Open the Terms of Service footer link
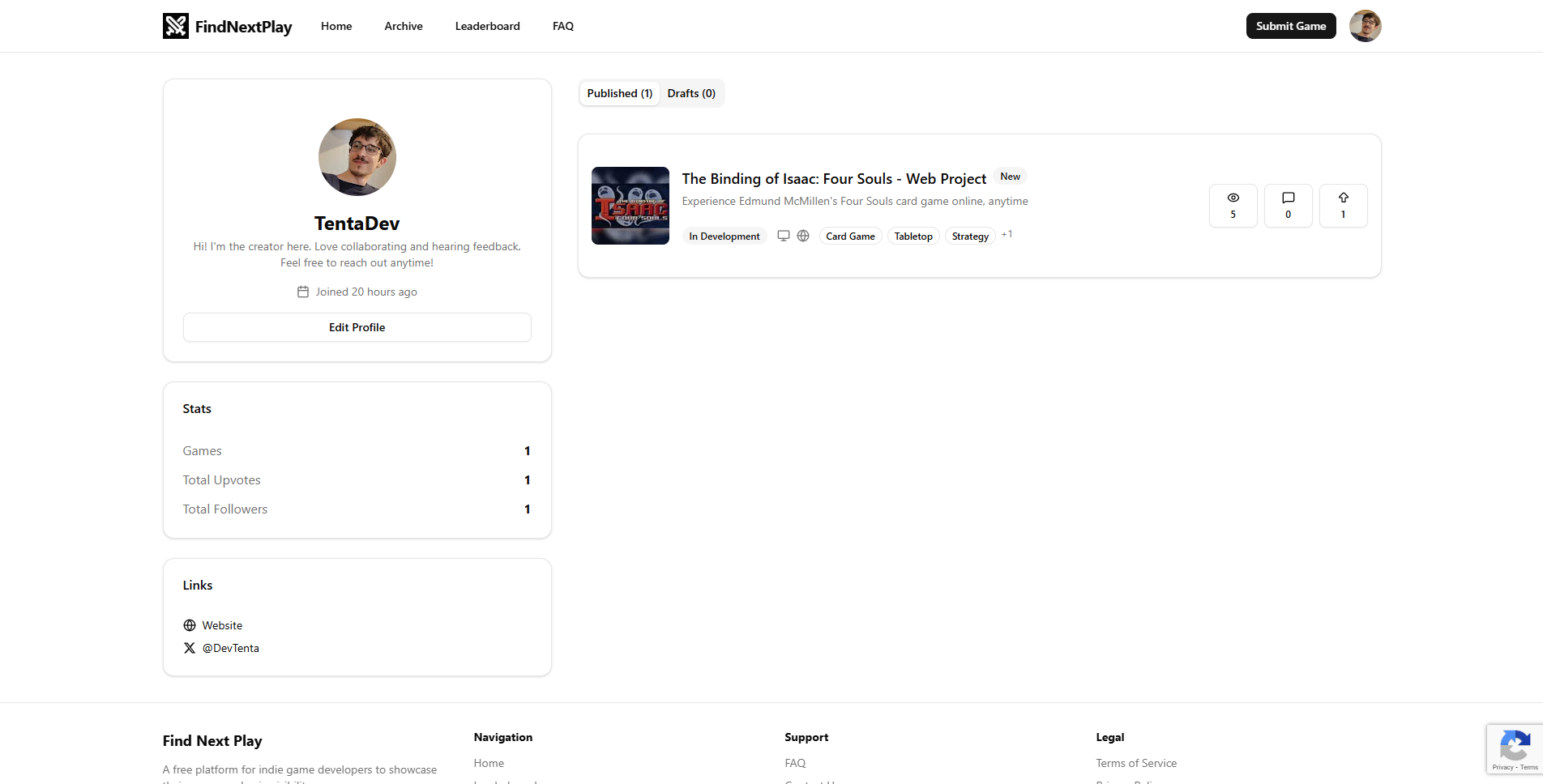 tap(1136, 763)
